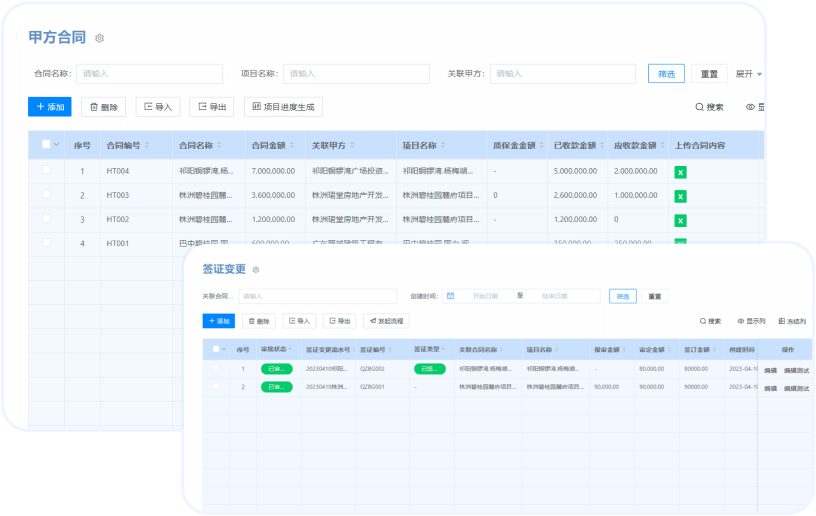Click 项目进度生成 button in contract toolbar
This screenshot has height=516, width=816.
click(x=283, y=107)
